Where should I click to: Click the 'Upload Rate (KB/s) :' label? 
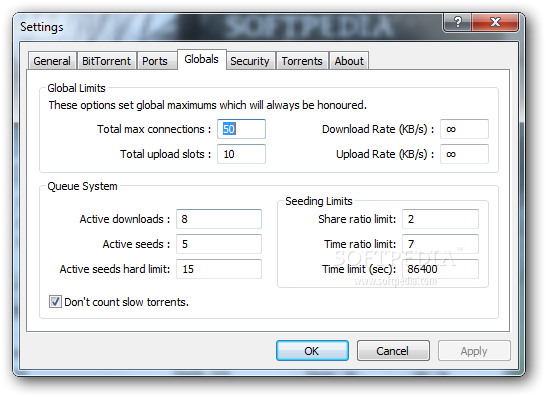[385, 154]
